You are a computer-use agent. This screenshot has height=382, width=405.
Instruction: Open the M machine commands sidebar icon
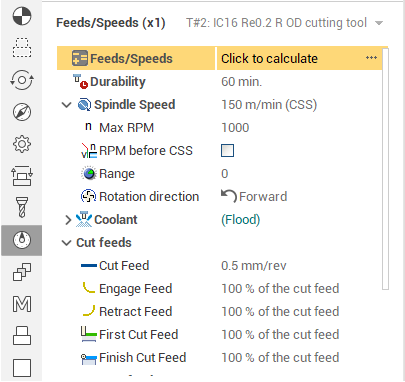[x=22, y=304]
